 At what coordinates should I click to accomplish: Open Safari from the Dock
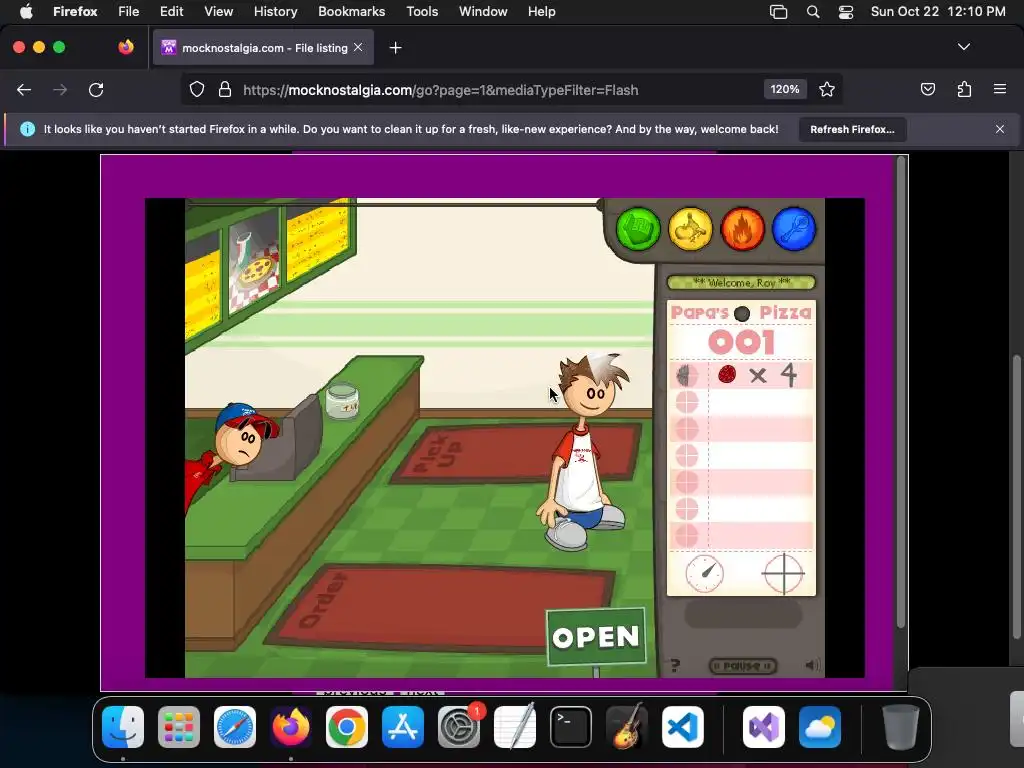[x=235, y=727]
